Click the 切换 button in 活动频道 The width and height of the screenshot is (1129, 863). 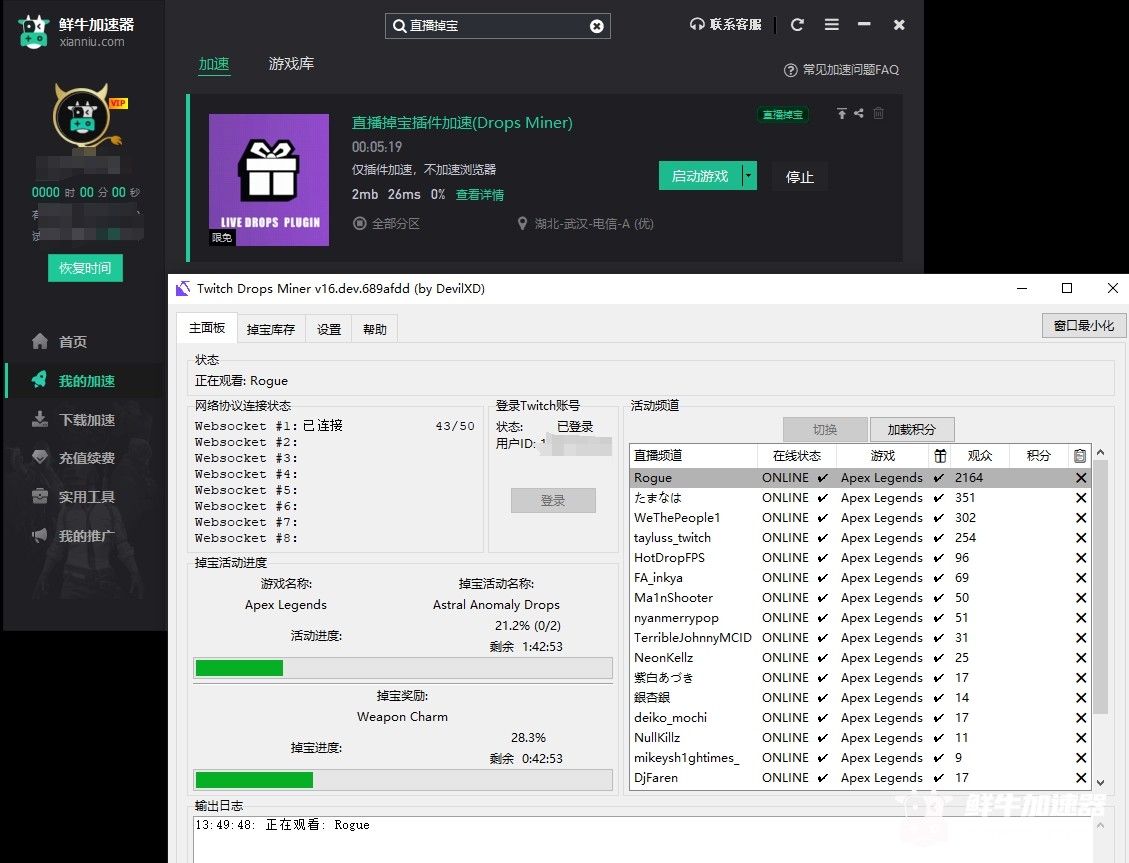[x=824, y=430]
